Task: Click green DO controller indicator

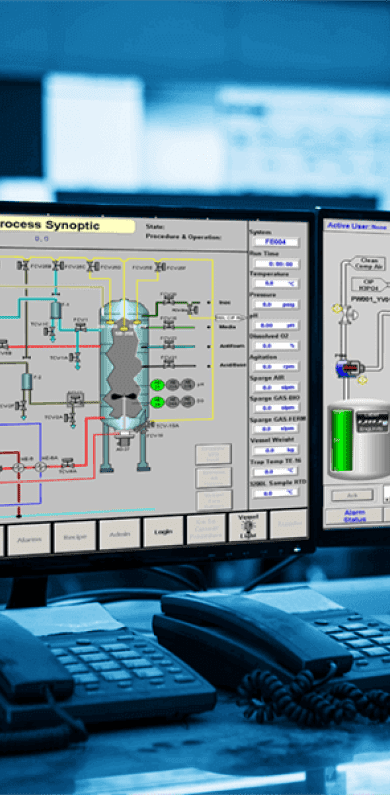Action: (157, 402)
